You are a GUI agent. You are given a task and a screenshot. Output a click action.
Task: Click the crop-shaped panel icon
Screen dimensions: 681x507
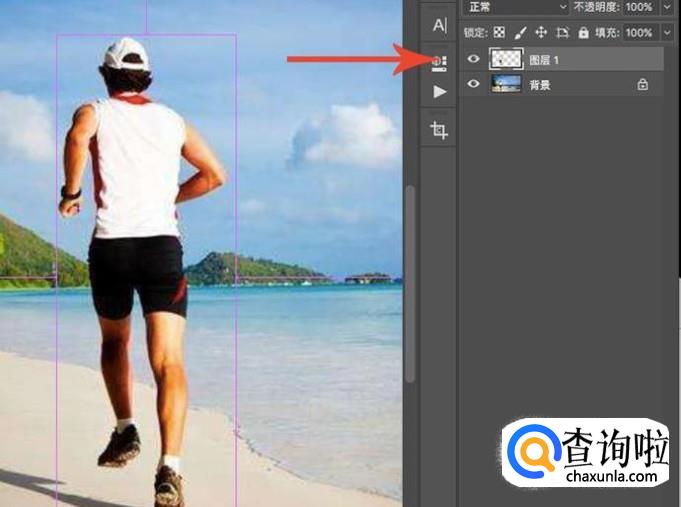click(439, 130)
